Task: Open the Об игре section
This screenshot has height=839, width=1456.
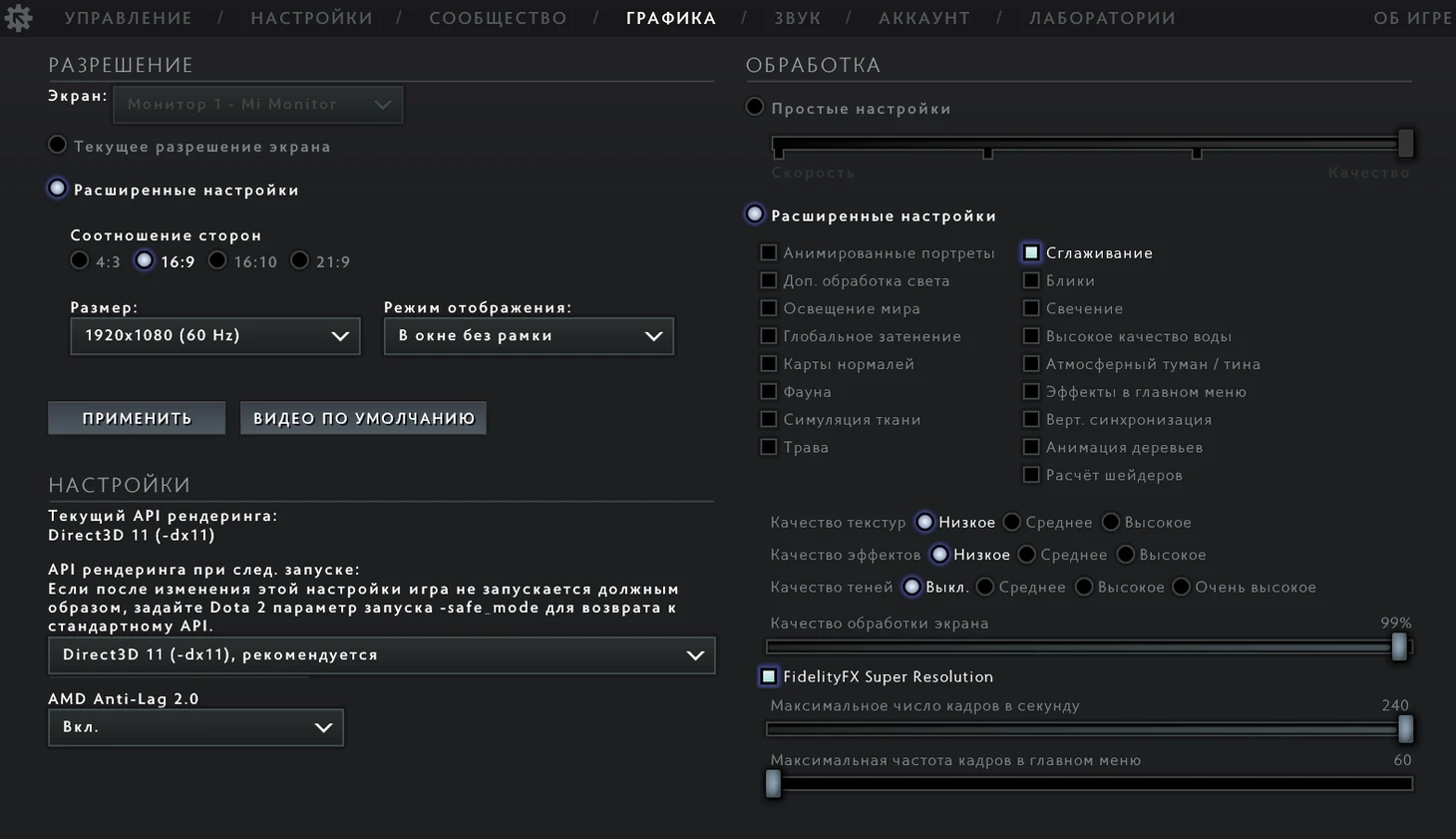Action: point(1412,18)
